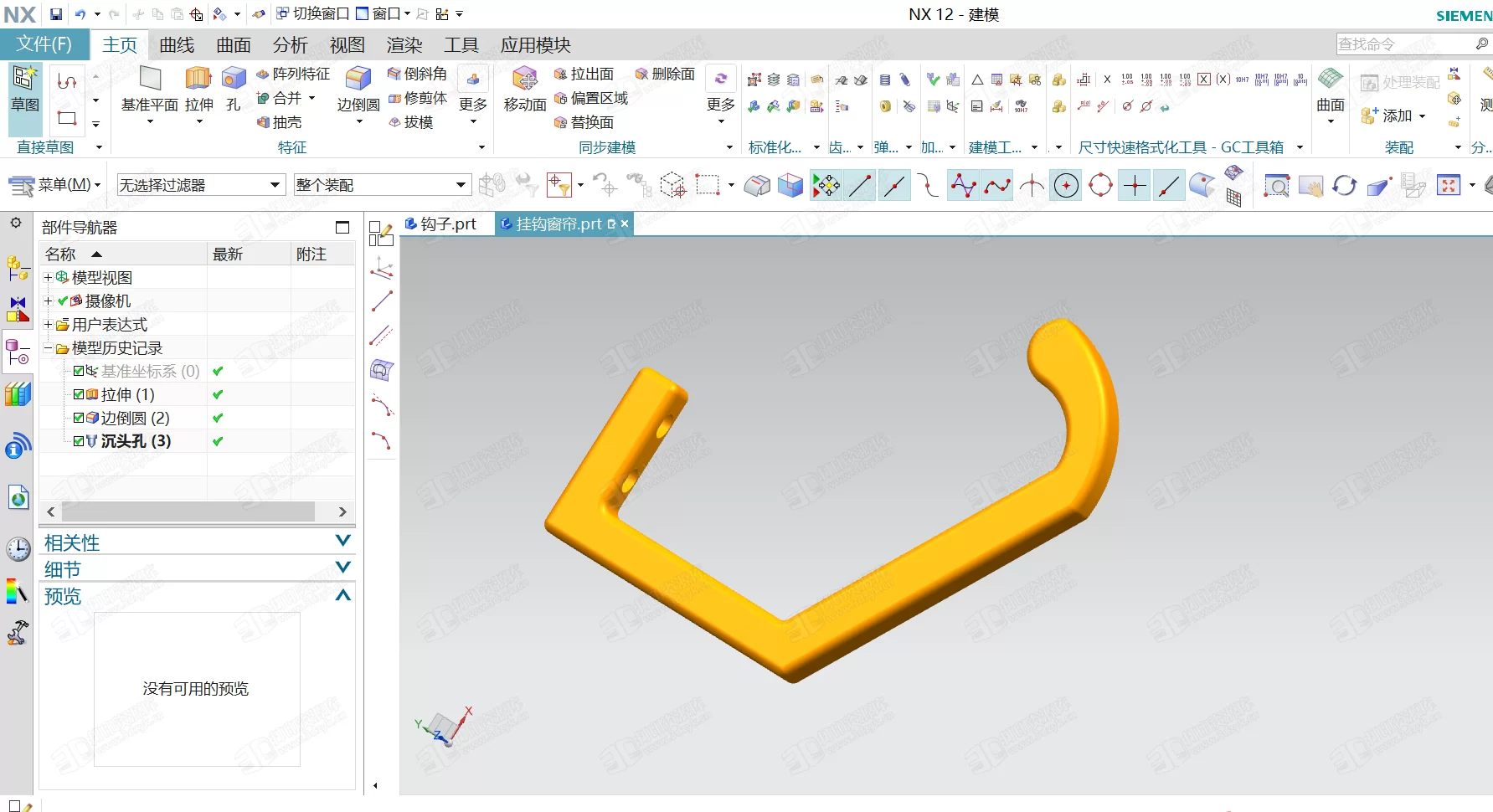Click the Chamfer (倒斜角) command
The image size is (1493, 812).
coord(417,75)
